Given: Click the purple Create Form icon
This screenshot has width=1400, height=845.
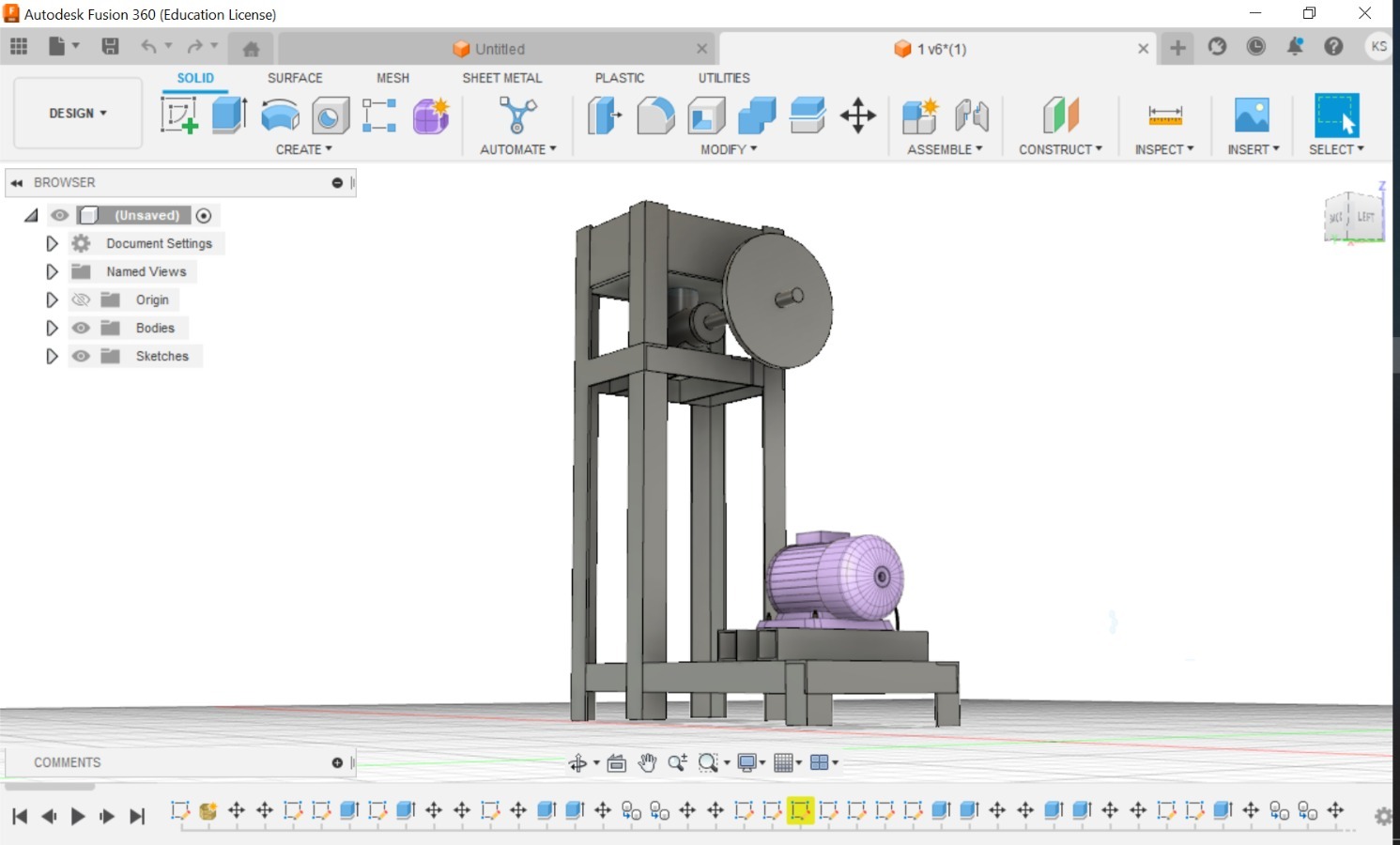Looking at the screenshot, I should tap(431, 116).
